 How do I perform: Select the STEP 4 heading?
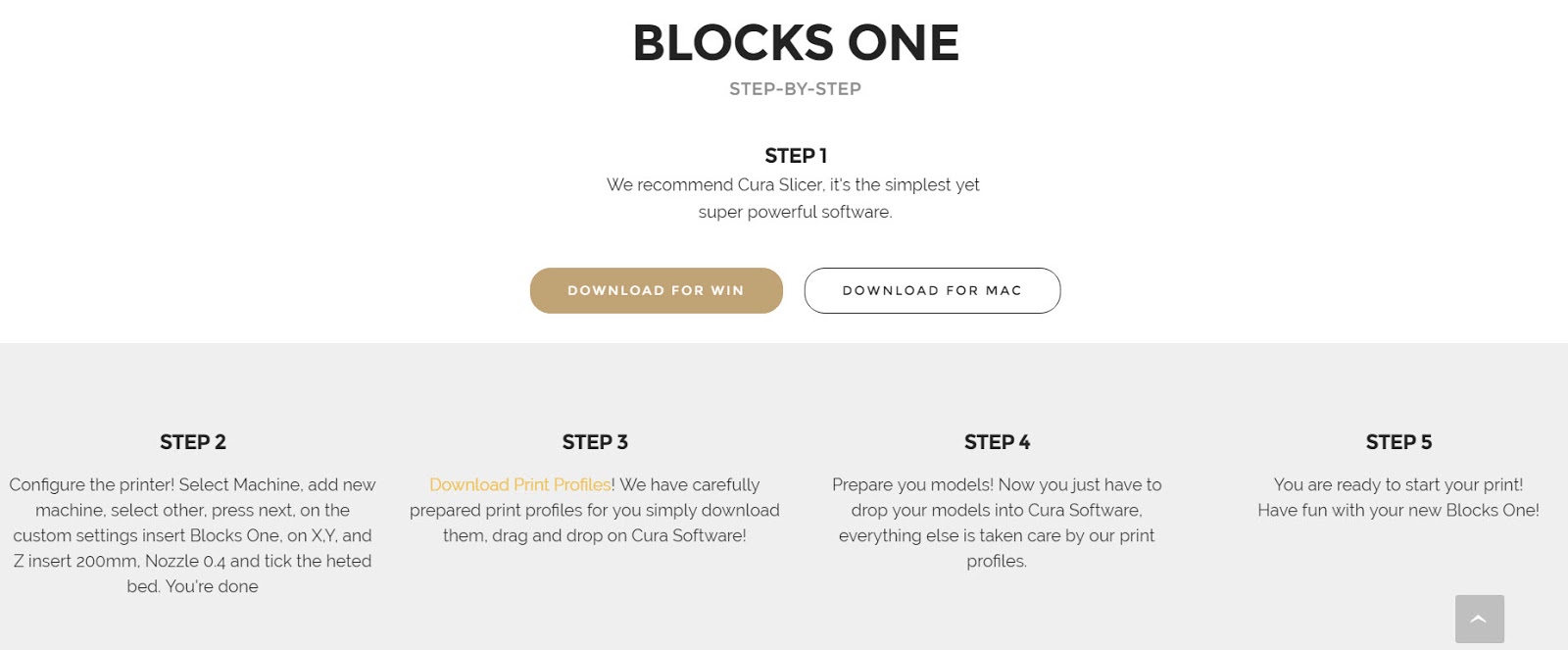[x=997, y=442]
